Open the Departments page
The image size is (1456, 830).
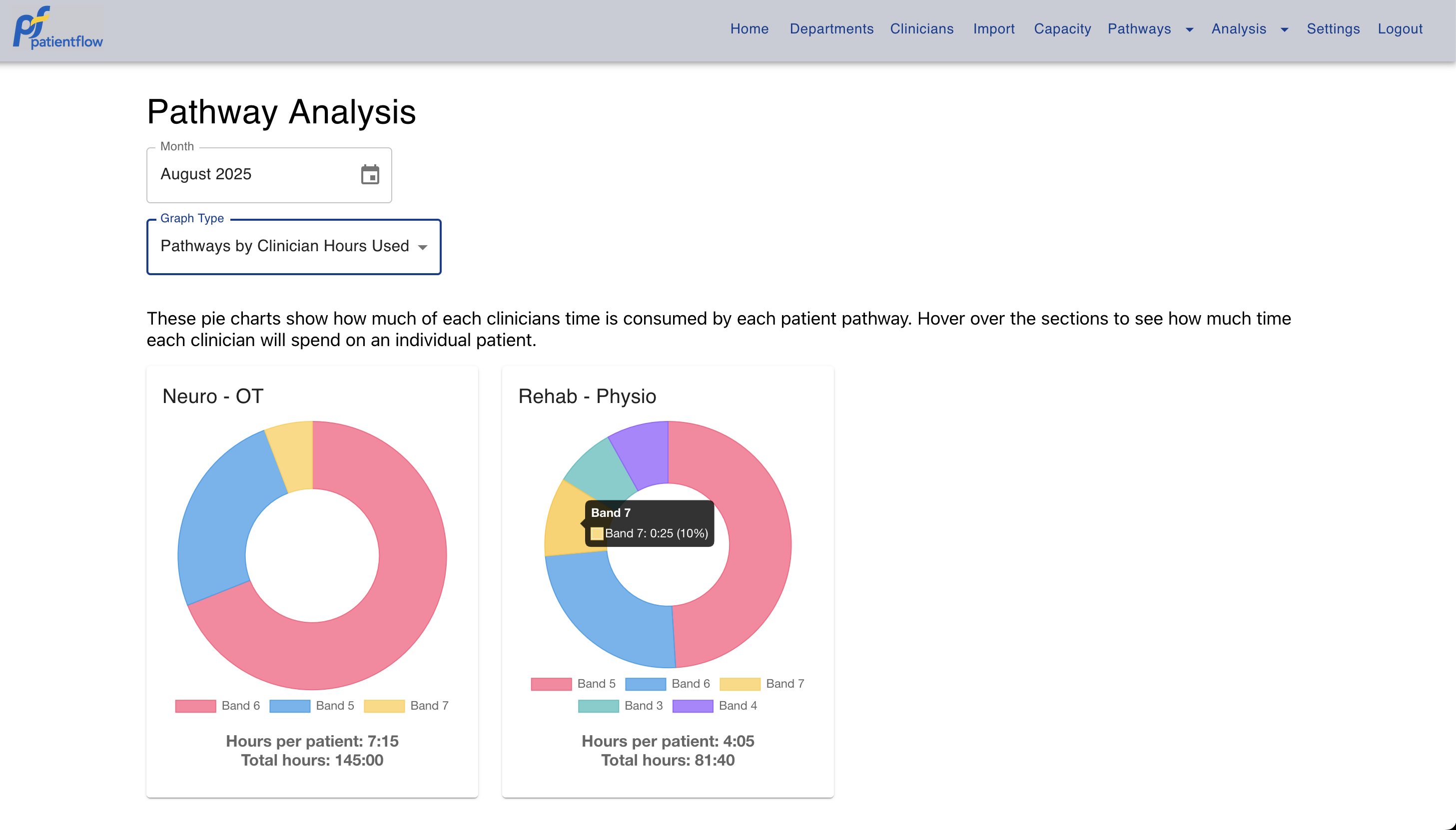tap(831, 28)
